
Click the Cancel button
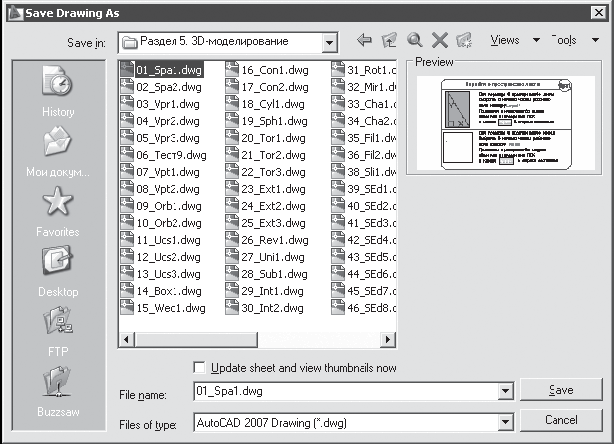(561, 420)
